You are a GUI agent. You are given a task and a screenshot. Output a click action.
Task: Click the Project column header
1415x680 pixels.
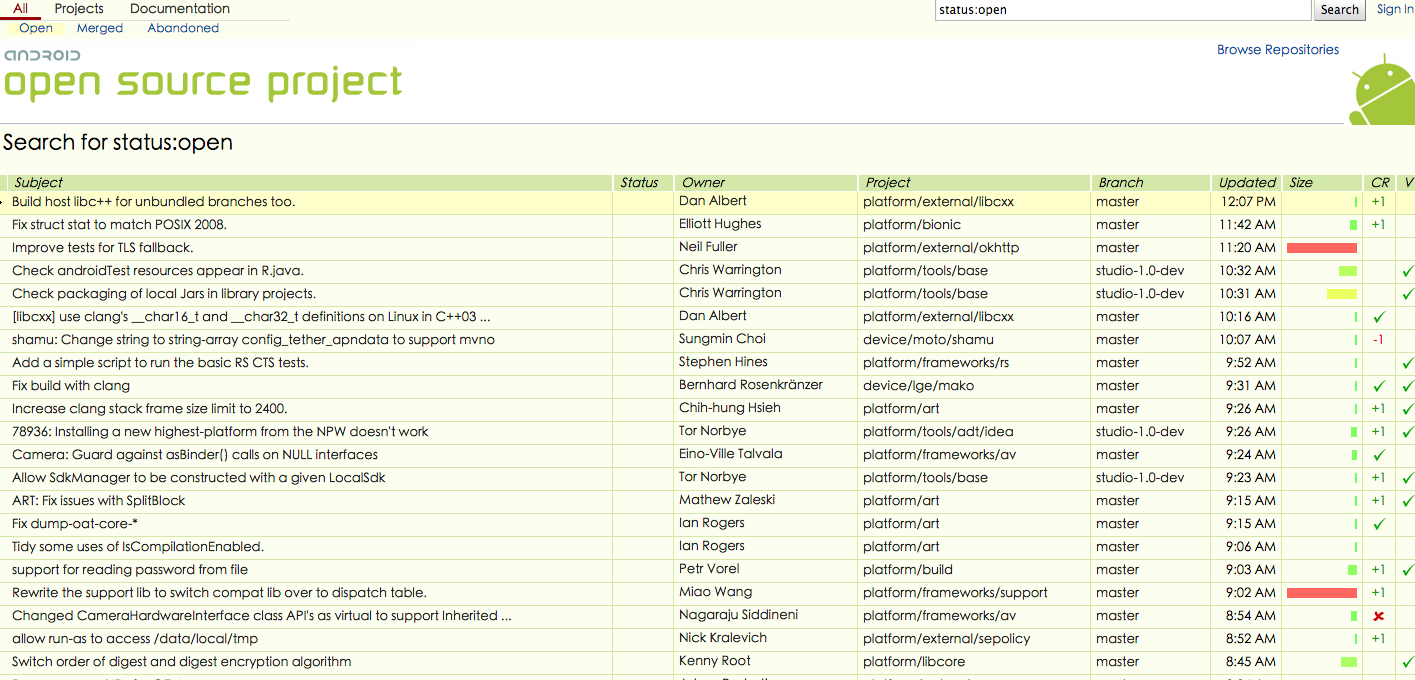point(888,182)
